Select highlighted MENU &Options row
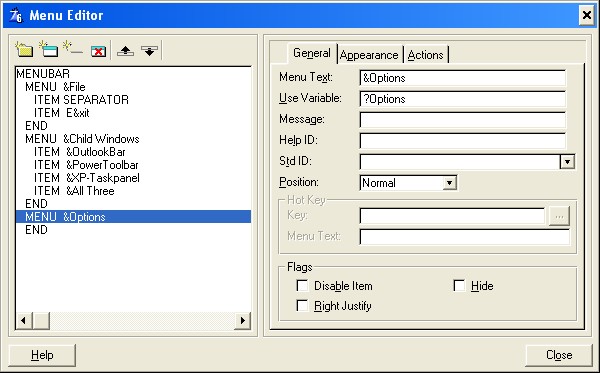Screen dimensions: 600x373 coord(133,217)
